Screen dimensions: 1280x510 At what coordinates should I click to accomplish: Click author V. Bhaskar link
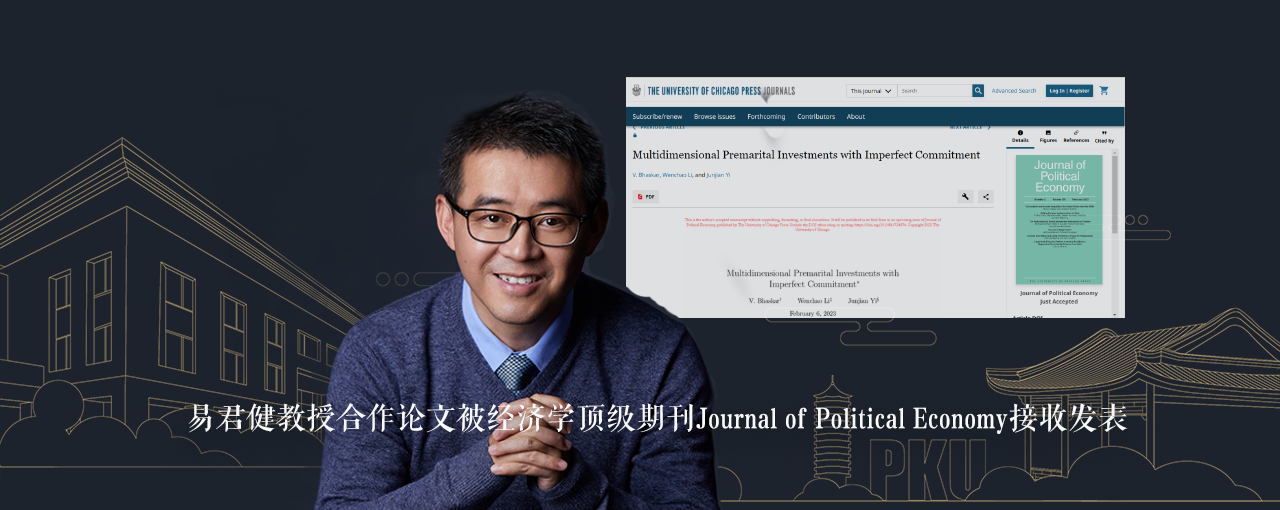click(645, 175)
